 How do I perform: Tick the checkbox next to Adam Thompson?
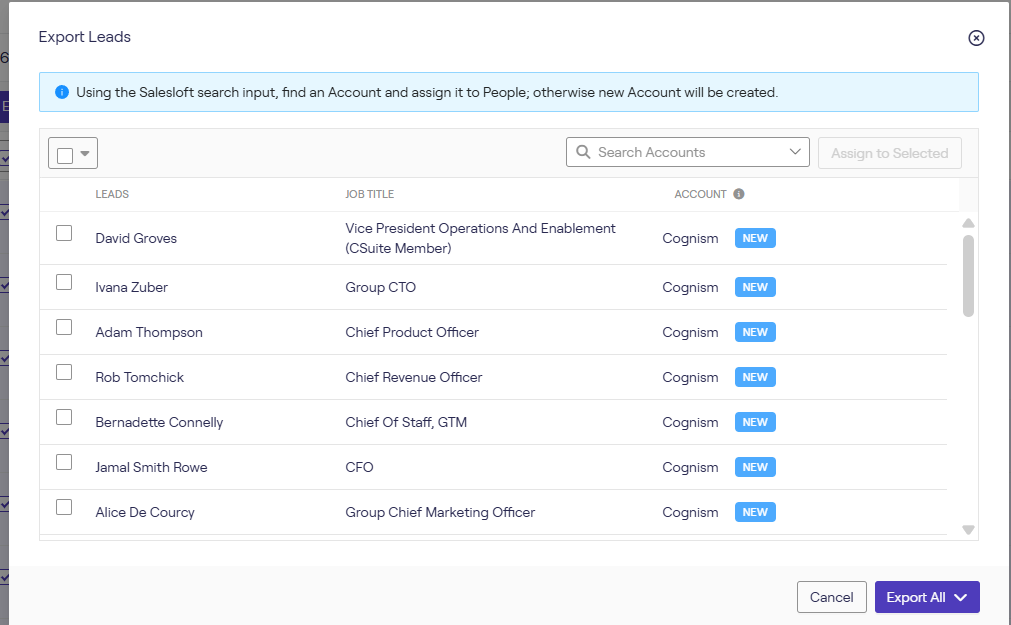(x=64, y=327)
